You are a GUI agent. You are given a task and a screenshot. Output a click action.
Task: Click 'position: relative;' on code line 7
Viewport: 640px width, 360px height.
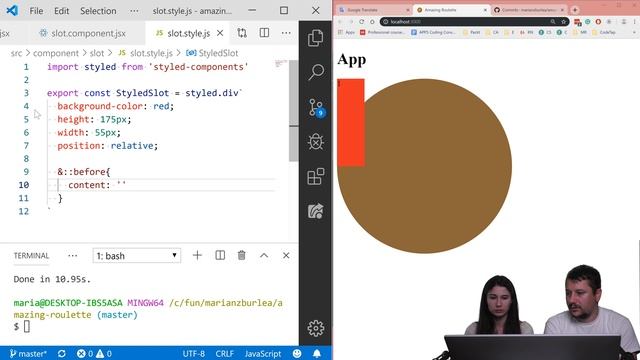click(x=107, y=146)
